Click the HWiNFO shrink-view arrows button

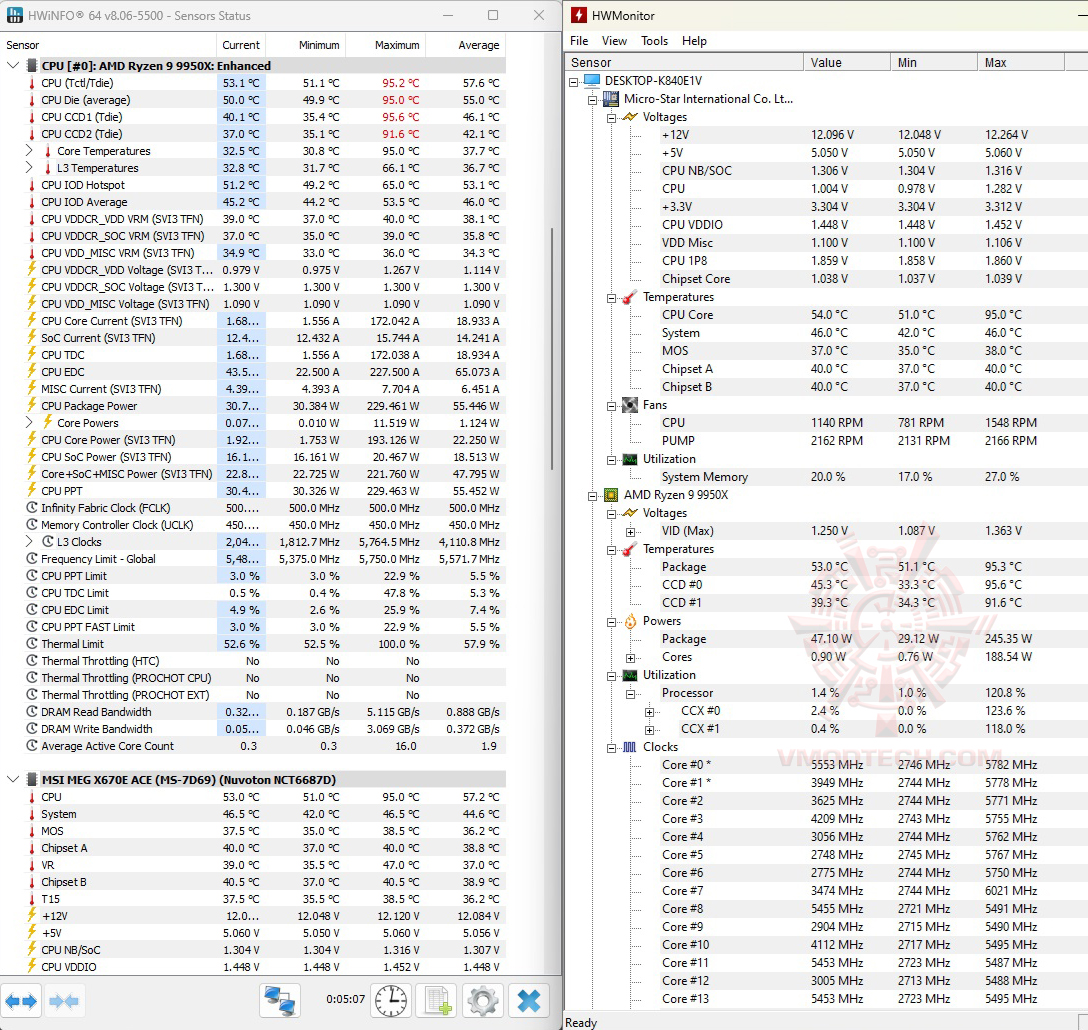click(x=64, y=1001)
